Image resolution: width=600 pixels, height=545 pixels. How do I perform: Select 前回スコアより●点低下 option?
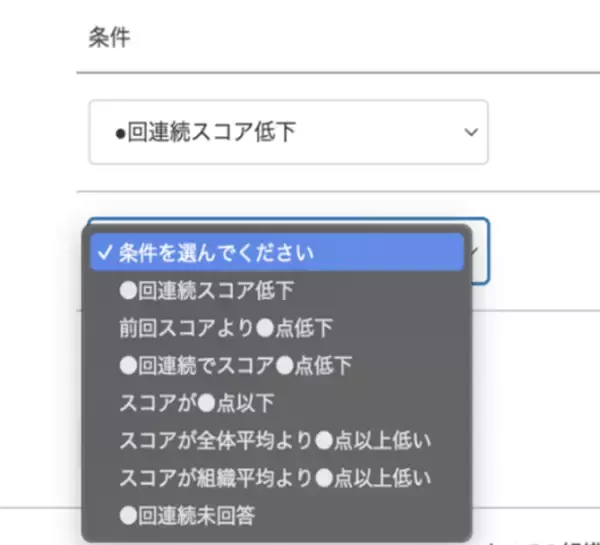[224, 327]
